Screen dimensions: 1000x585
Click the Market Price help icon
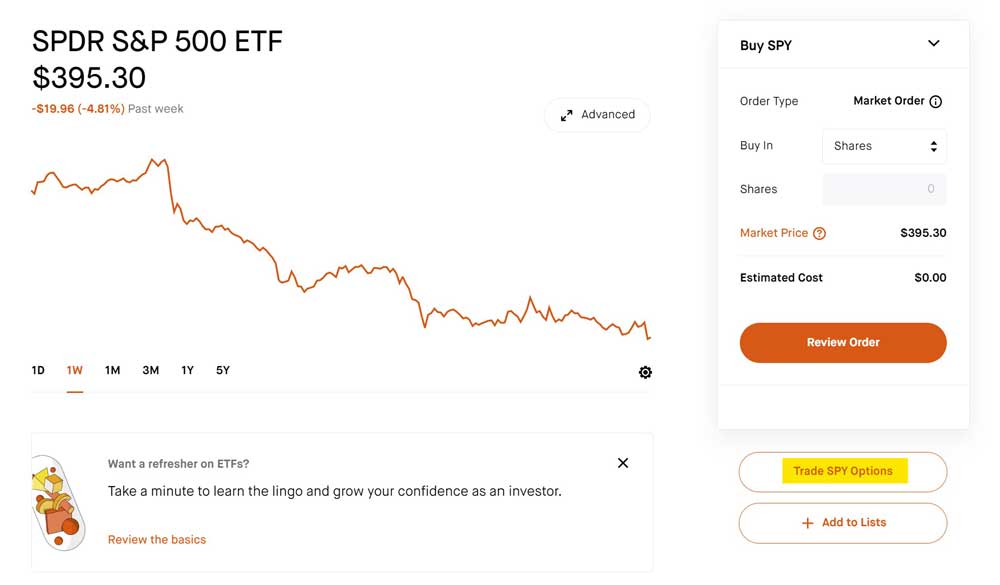click(819, 233)
